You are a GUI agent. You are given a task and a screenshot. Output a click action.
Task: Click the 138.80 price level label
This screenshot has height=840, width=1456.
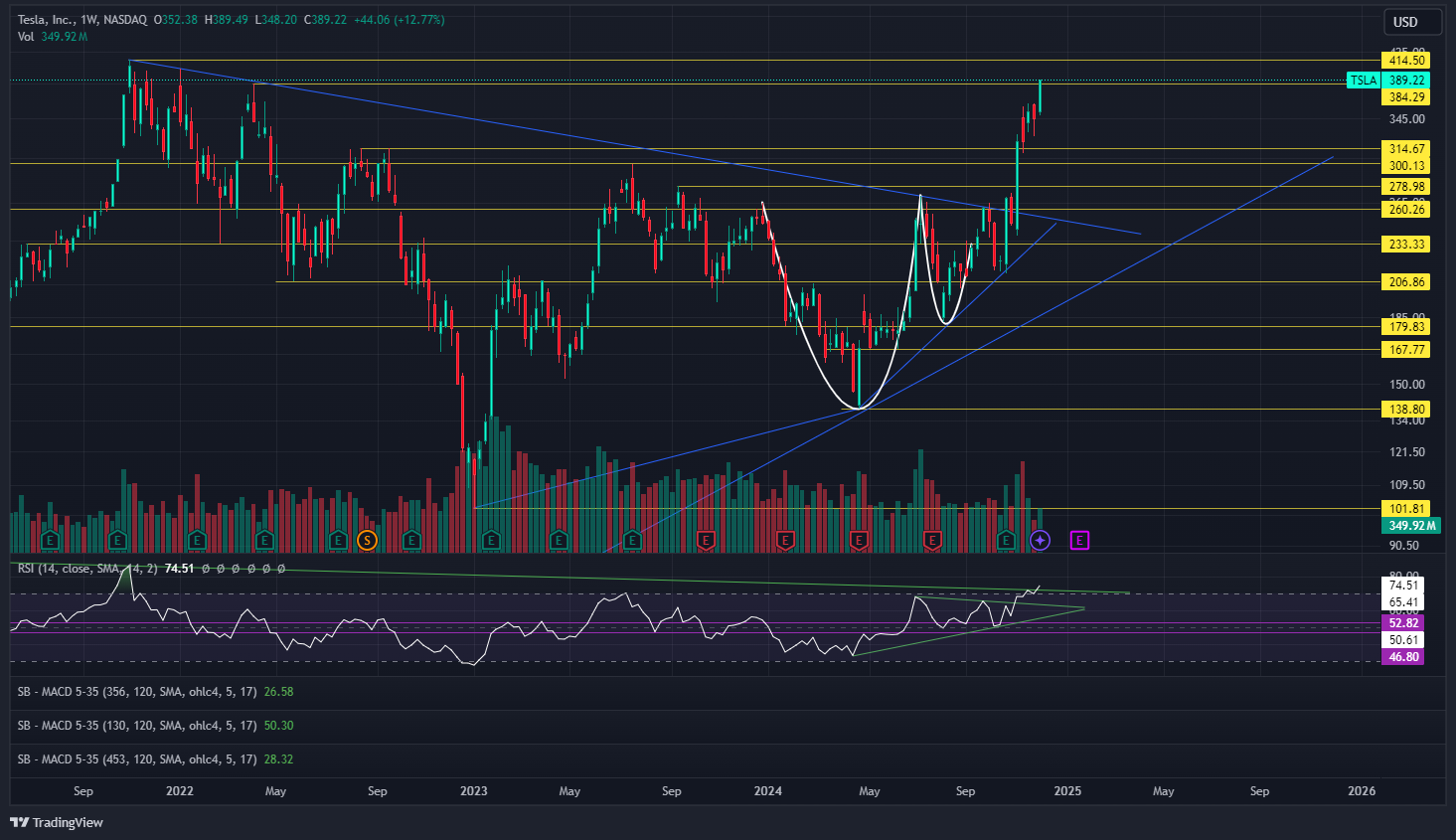point(1406,410)
